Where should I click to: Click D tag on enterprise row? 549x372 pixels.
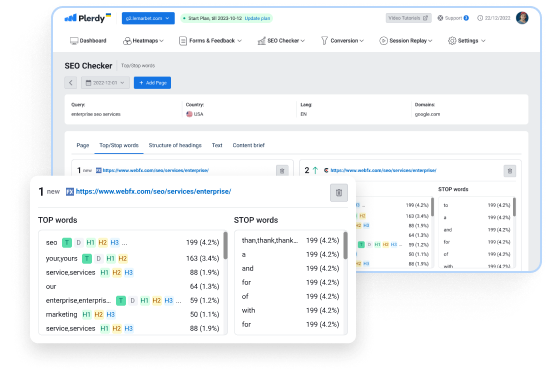(x=132, y=301)
